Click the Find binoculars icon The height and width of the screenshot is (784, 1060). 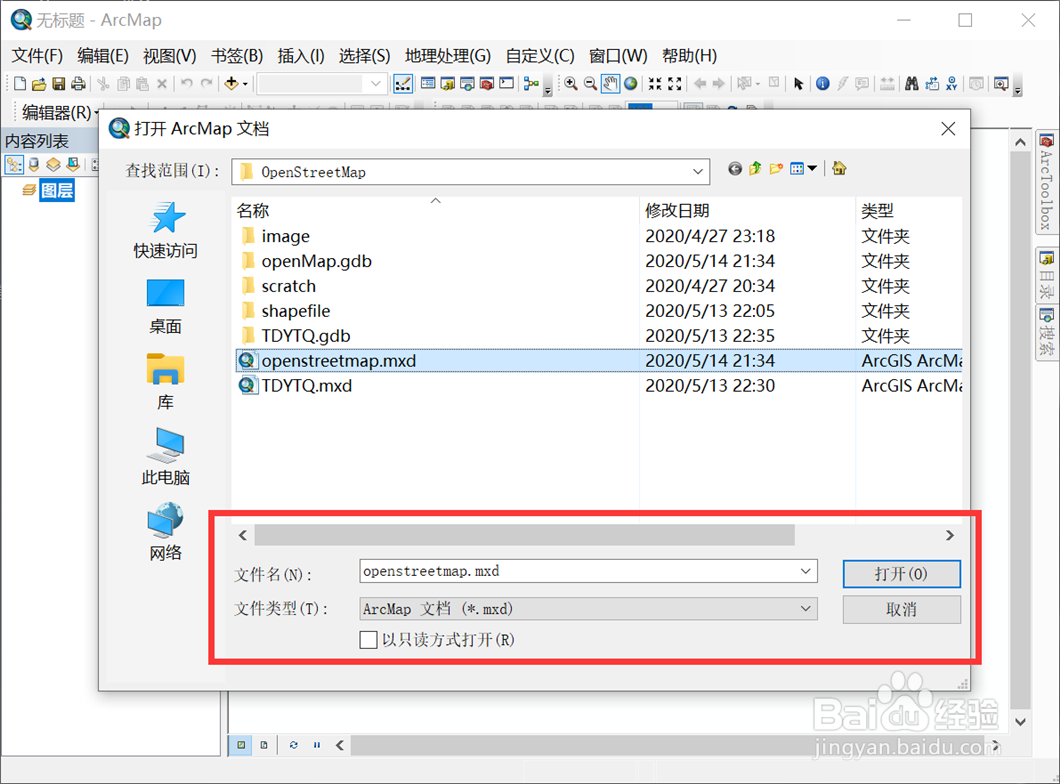912,83
